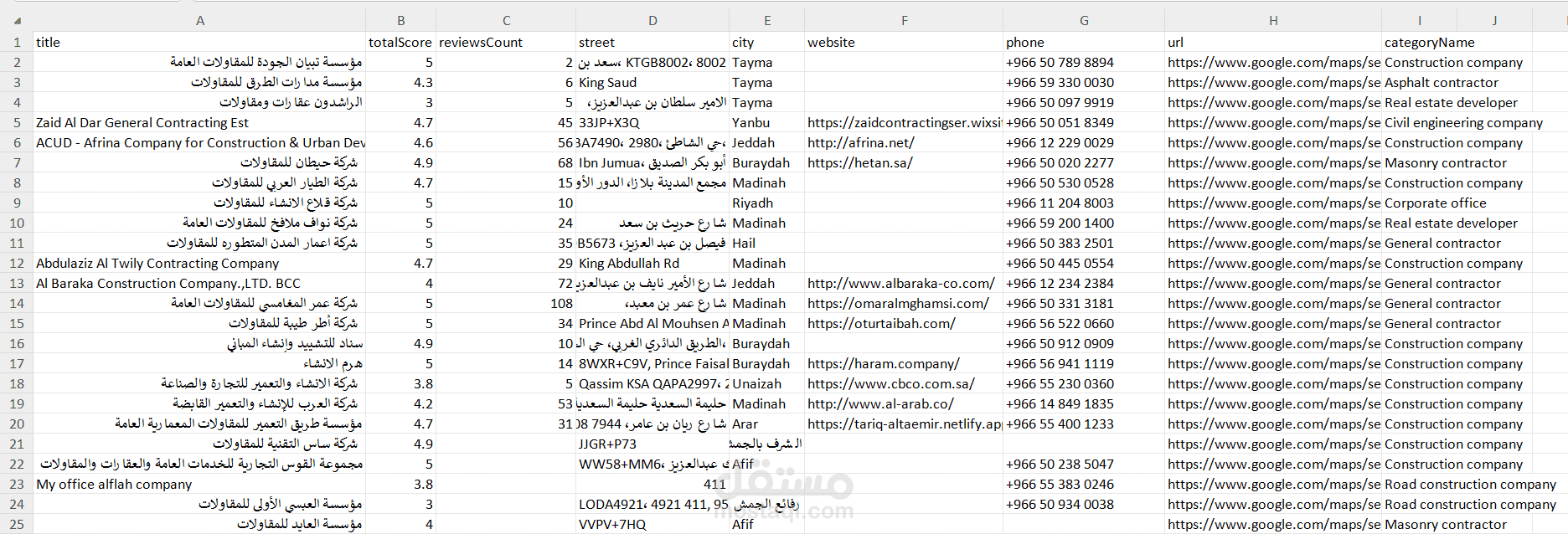Select phone cell +966 11 204 8003
The width and height of the screenshot is (1568, 534).
pos(1084,203)
